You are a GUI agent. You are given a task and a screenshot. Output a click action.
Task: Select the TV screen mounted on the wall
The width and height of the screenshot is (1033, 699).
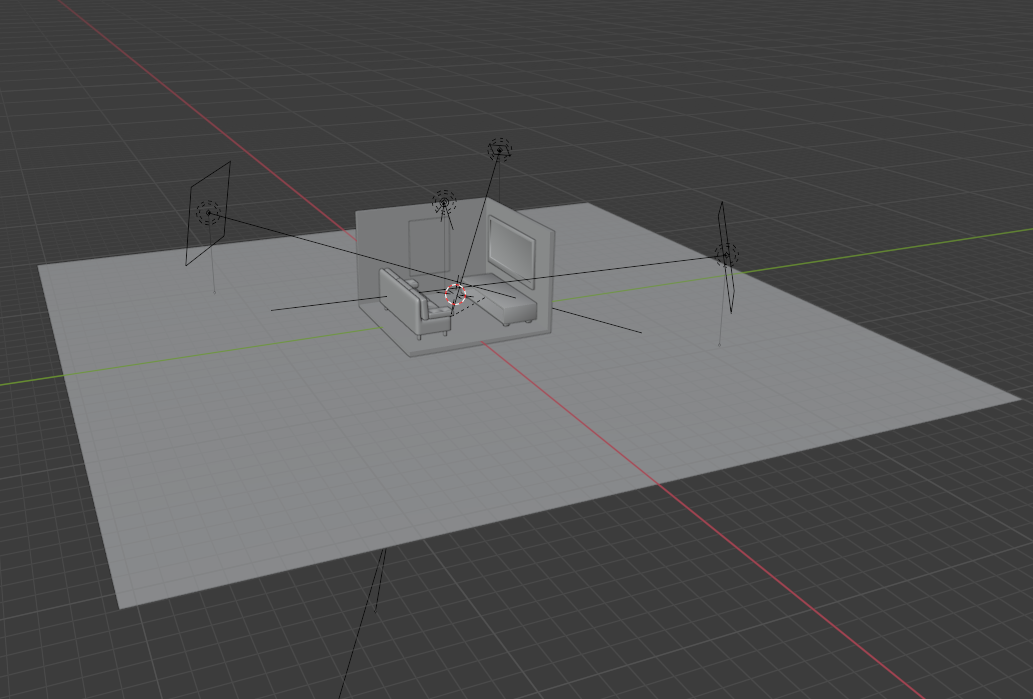point(511,251)
